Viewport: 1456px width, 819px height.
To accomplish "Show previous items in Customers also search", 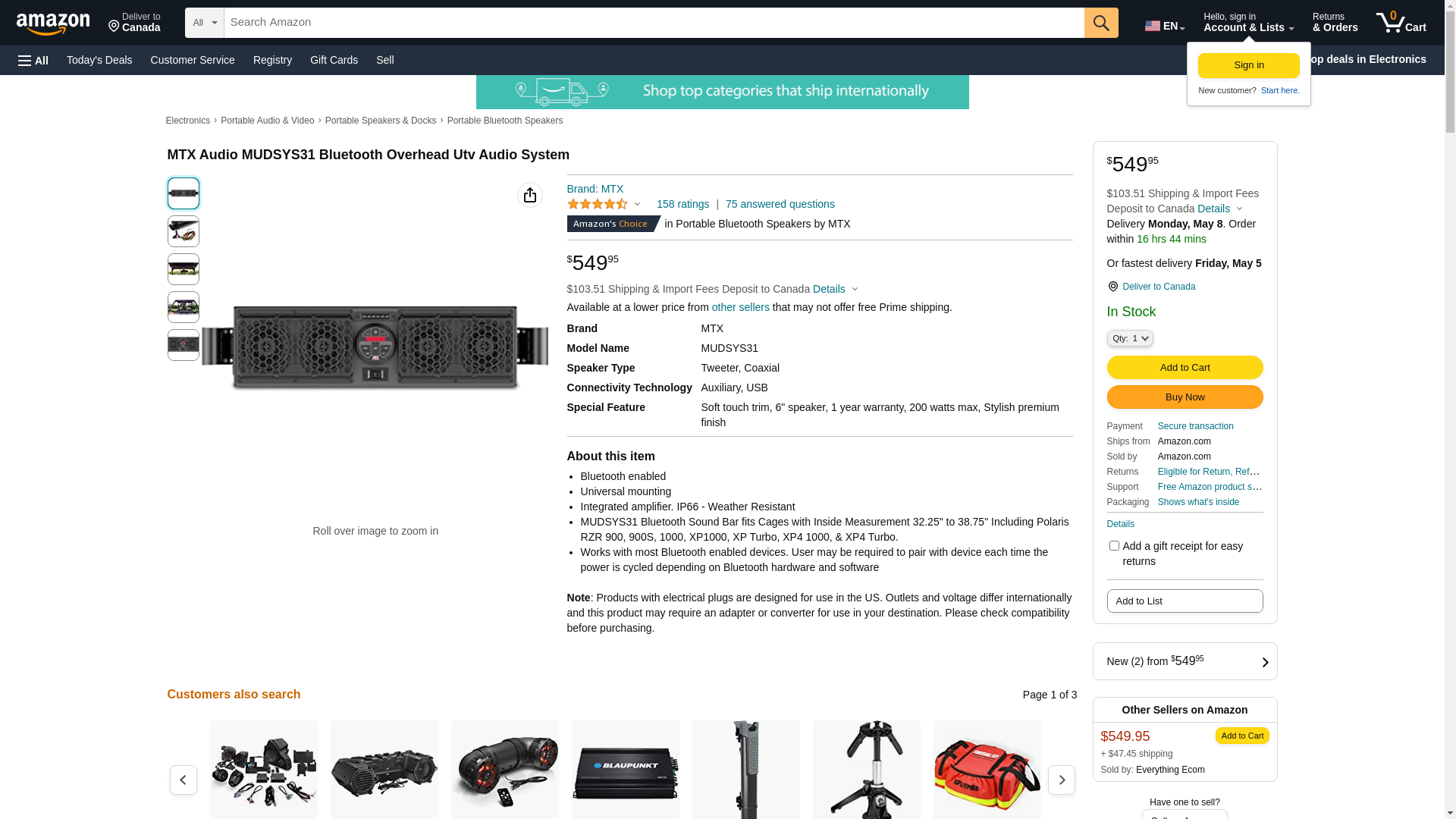I will [x=184, y=780].
